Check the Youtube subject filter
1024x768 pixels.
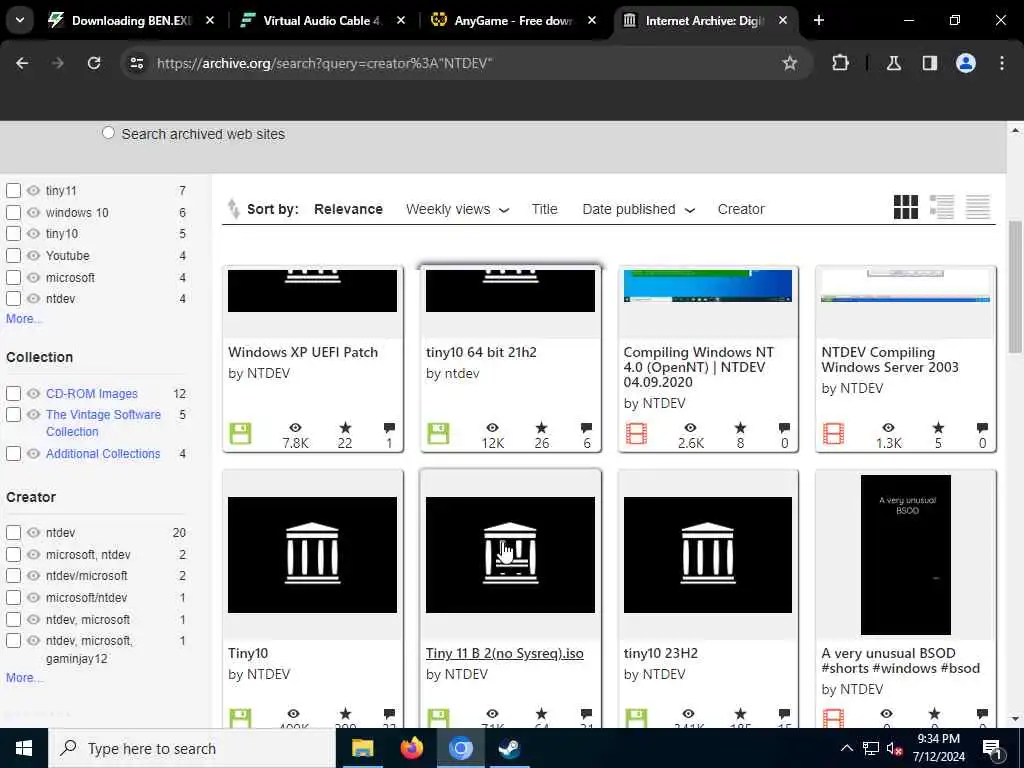click(x=13, y=255)
